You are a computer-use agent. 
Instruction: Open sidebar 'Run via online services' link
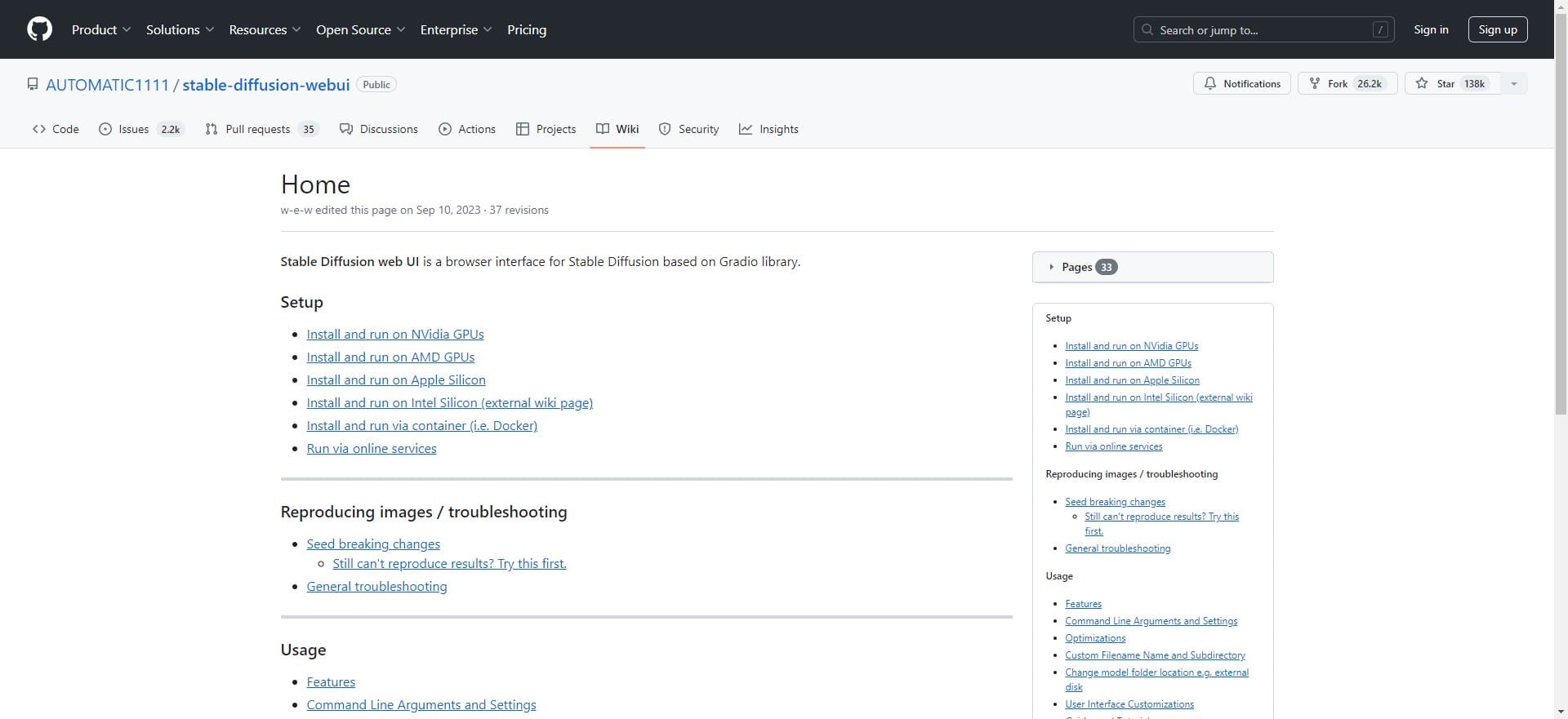1114,446
